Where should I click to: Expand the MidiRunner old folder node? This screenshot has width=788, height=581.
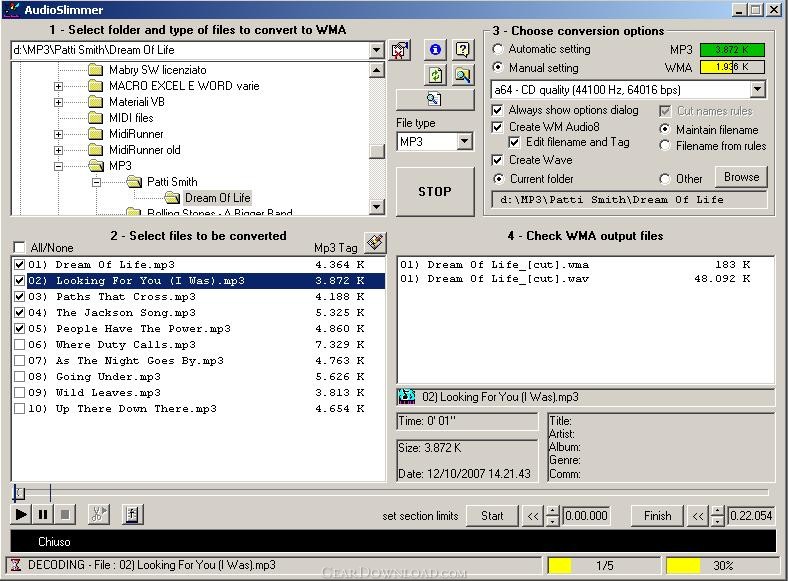[58, 150]
